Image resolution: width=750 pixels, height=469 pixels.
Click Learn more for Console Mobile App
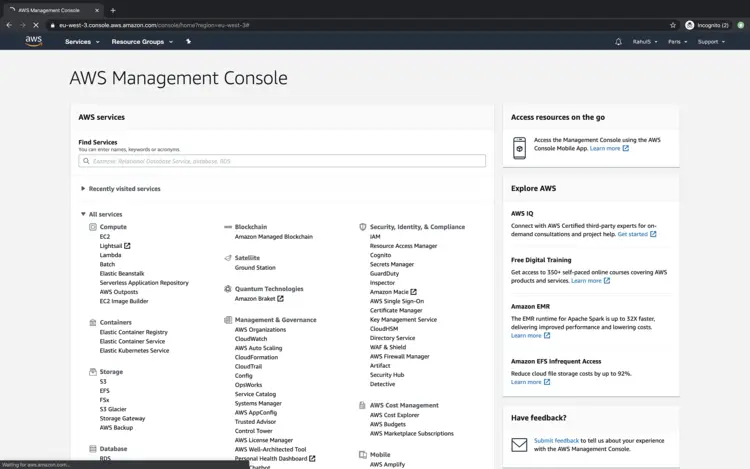pos(609,149)
